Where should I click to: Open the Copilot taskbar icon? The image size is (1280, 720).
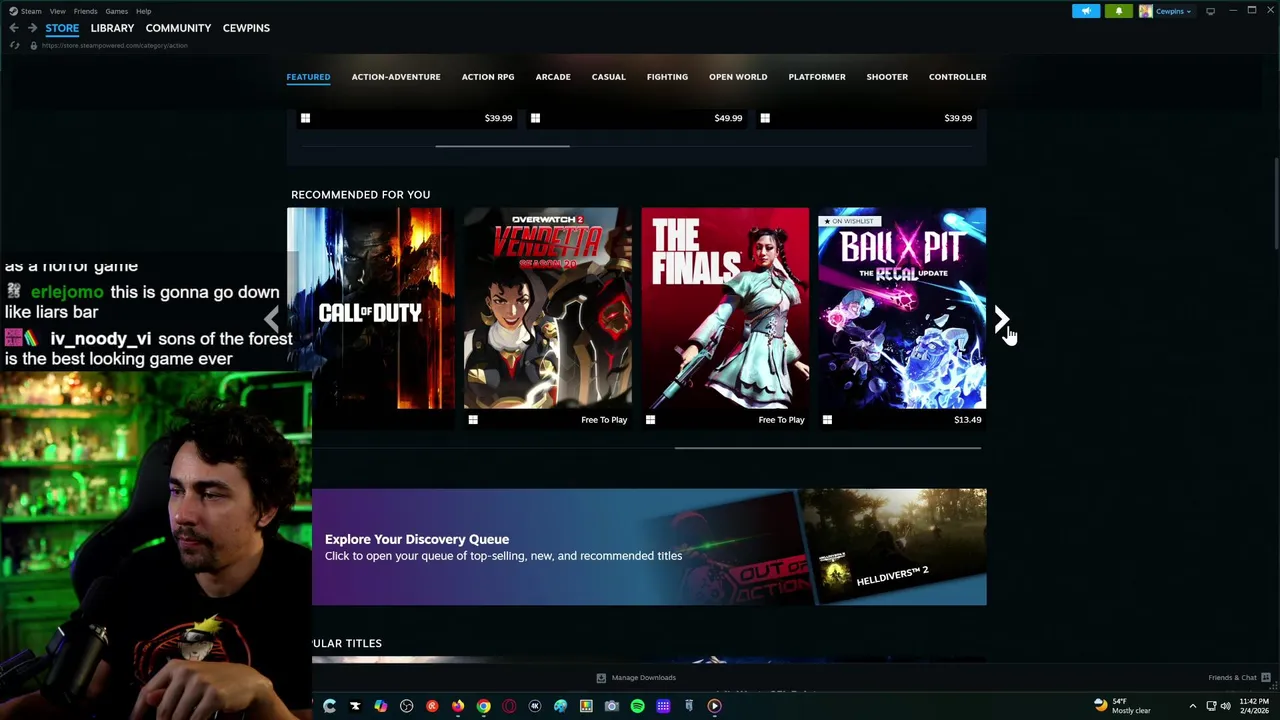tap(380, 706)
